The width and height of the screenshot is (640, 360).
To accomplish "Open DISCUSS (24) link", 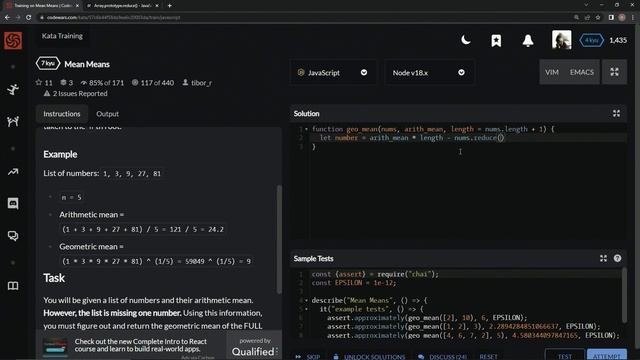I will (442, 356).
